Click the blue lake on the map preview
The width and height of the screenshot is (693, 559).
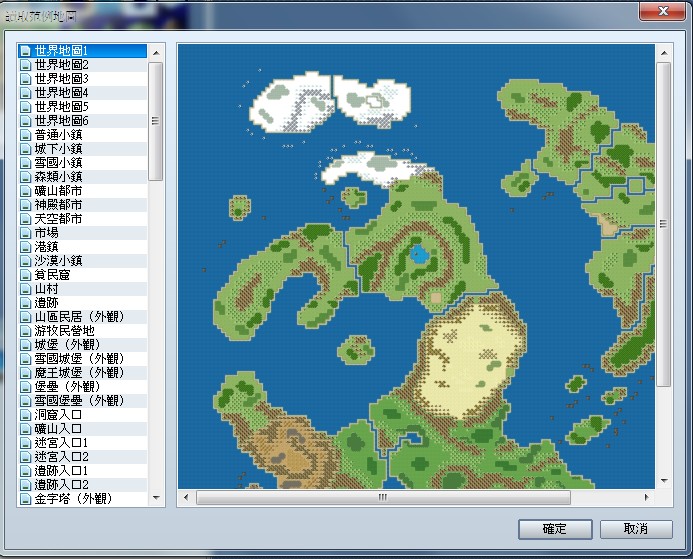coord(419,255)
